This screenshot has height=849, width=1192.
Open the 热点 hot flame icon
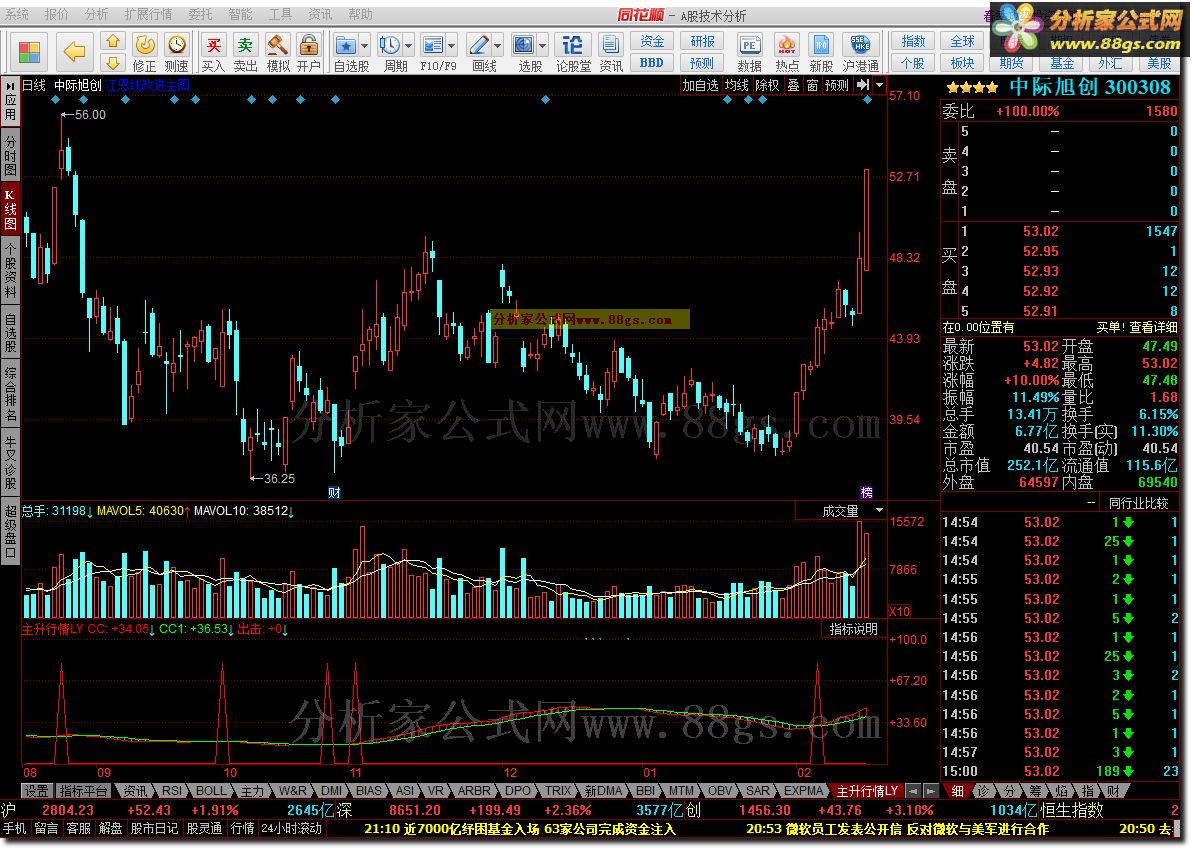coord(787,45)
